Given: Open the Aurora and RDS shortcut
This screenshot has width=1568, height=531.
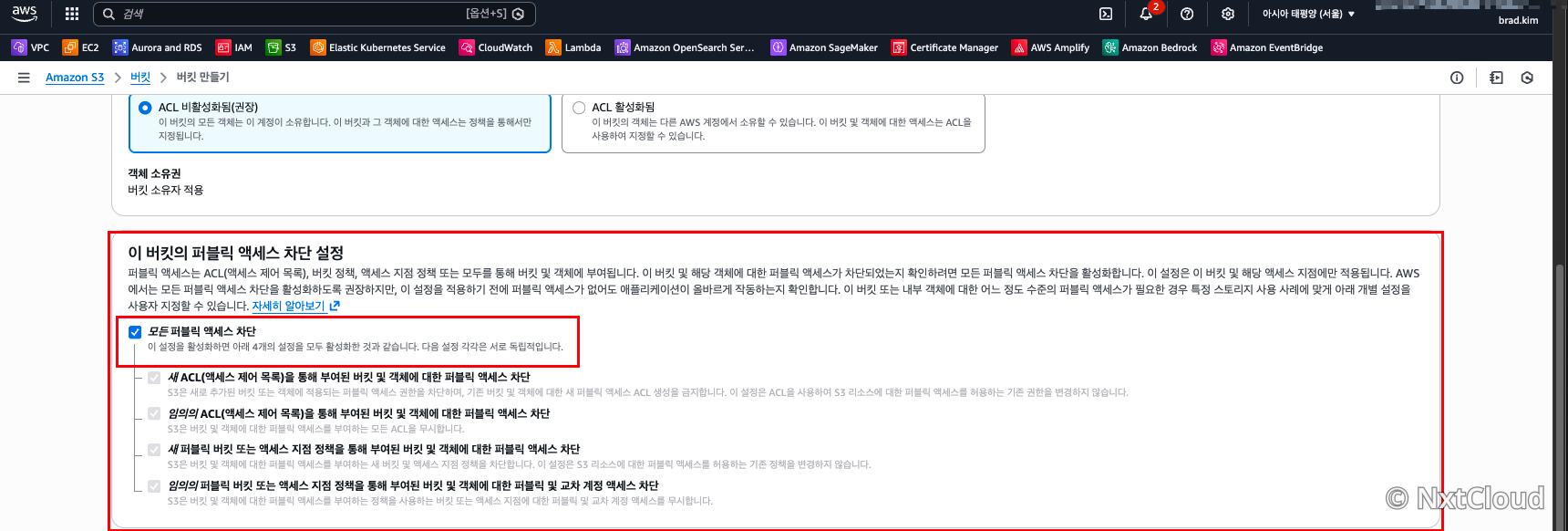Looking at the screenshot, I should click(x=158, y=47).
